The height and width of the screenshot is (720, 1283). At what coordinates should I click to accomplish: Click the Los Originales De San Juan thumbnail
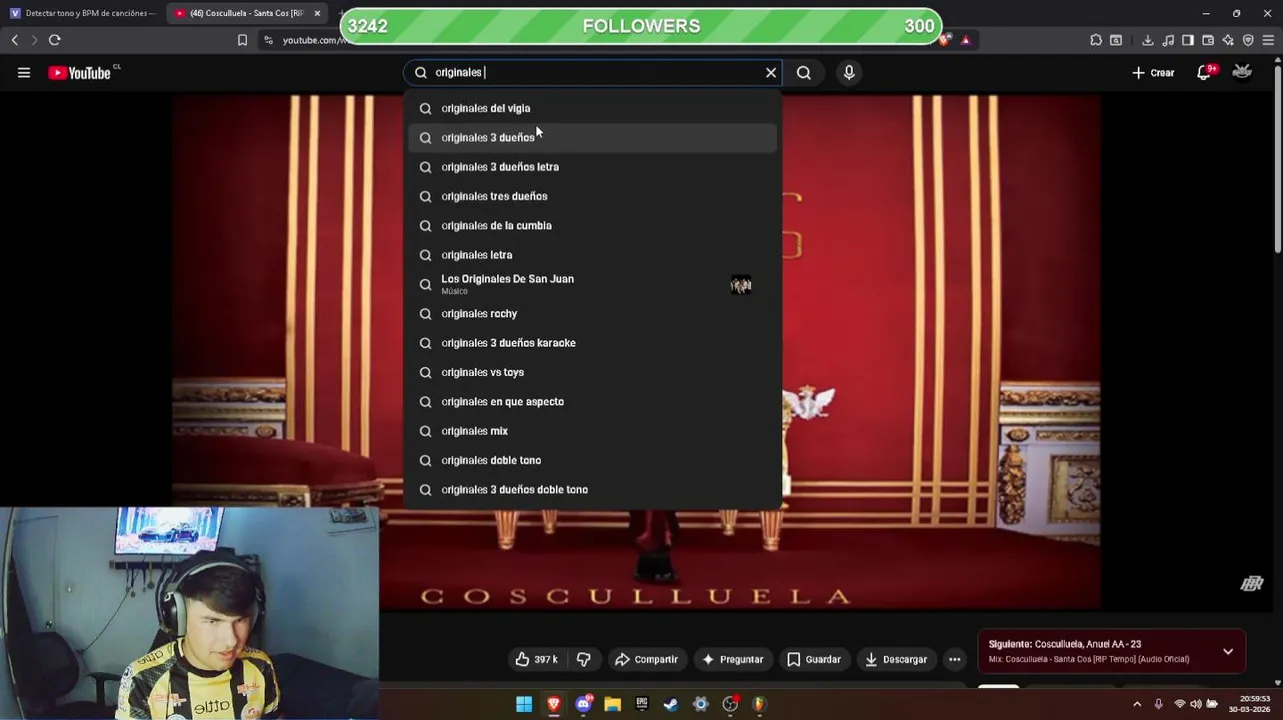tap(741, 285)
